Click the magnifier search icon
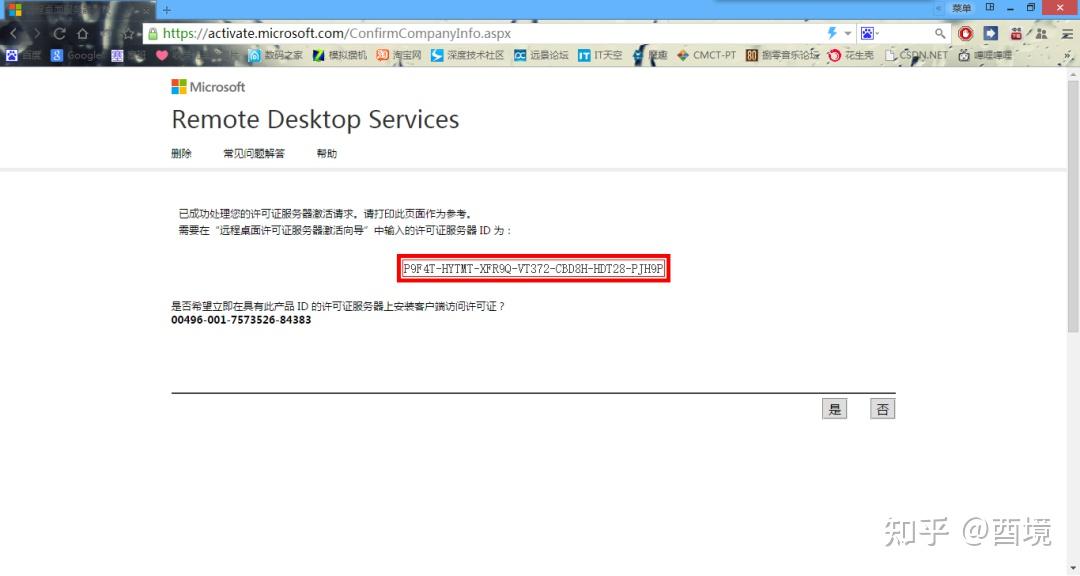Viewport: 1080px width, 576px height. point(939,33)
